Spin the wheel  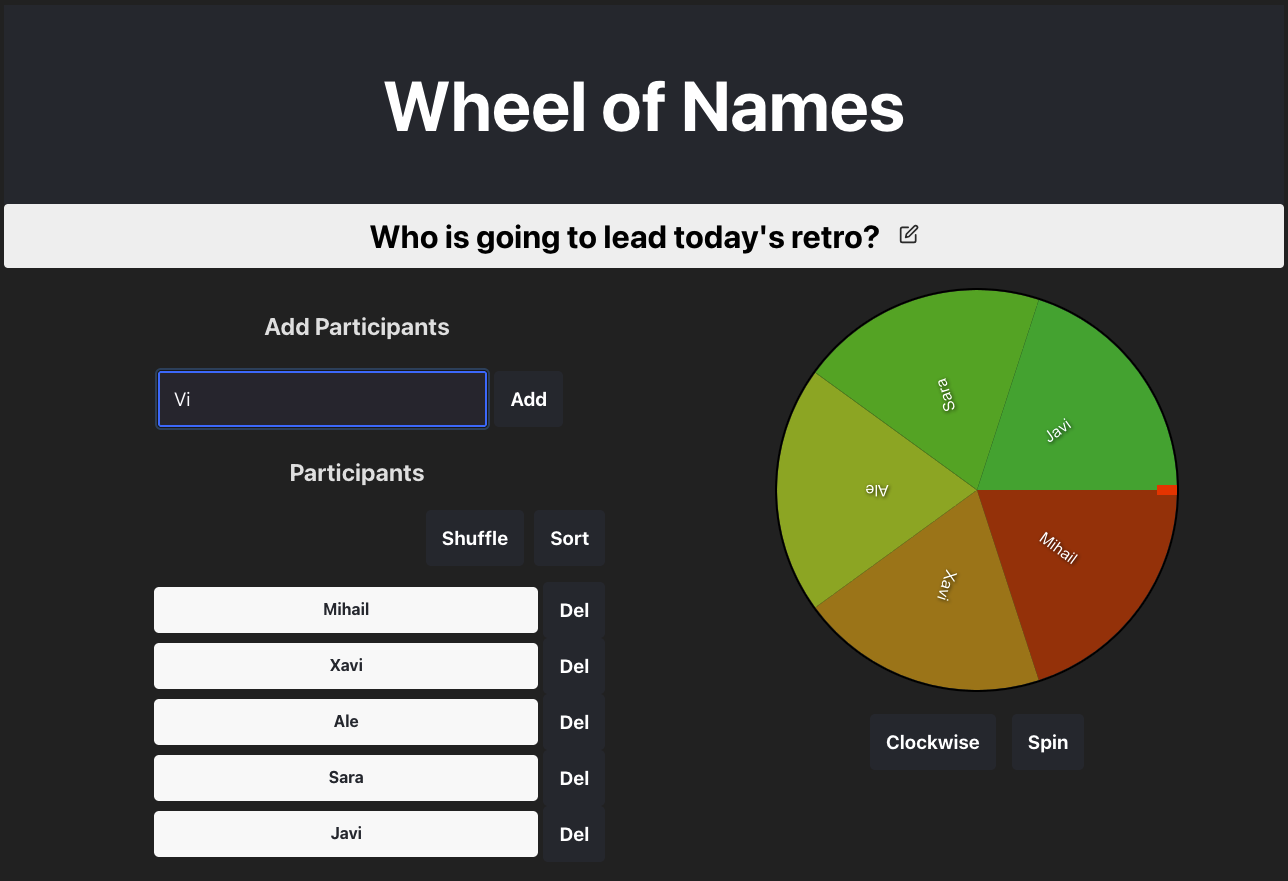(1048, 742)
